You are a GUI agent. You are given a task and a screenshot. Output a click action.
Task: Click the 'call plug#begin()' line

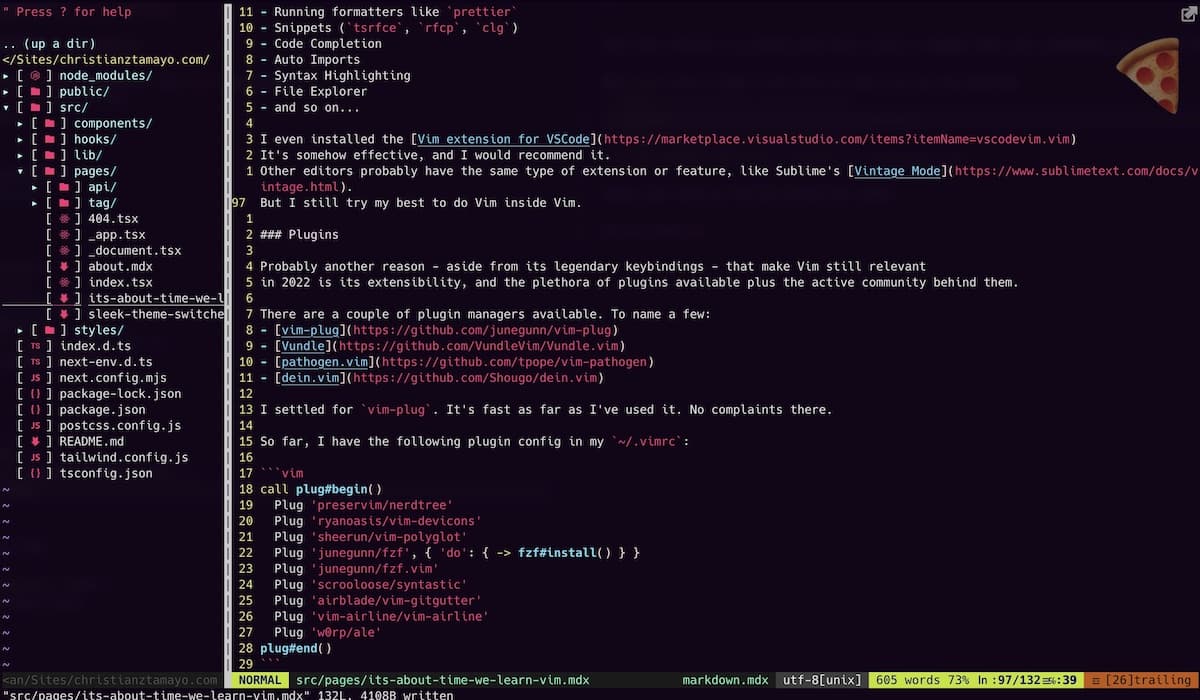click(321, 489)
